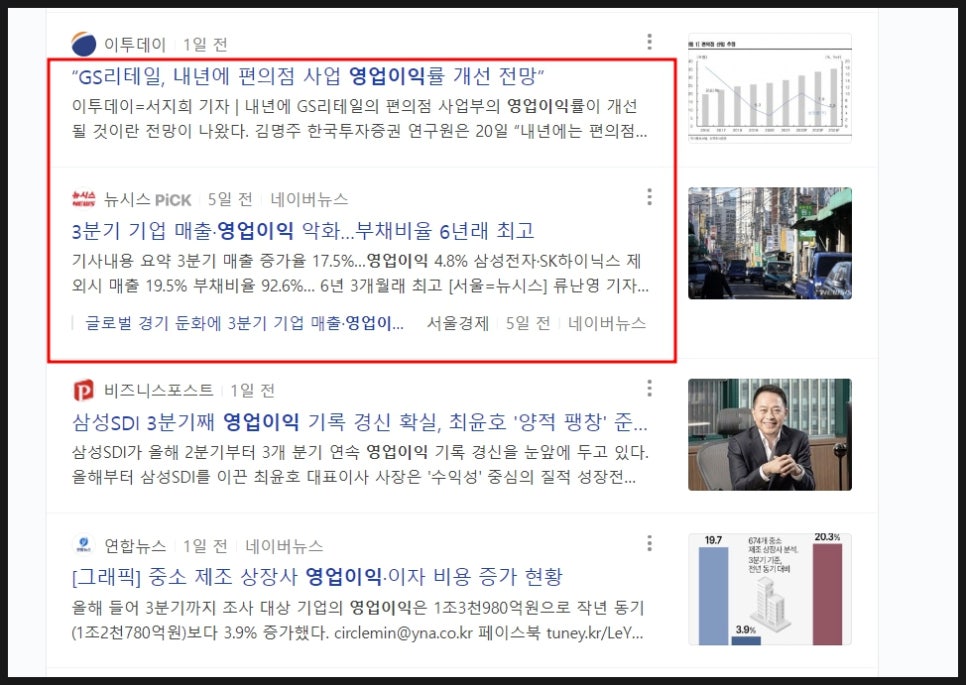The height and width of the screenshot is (685, 966).
Task: Click 네이버뉴스 link on the 연합뉴스 row
Action: [284, 546]
